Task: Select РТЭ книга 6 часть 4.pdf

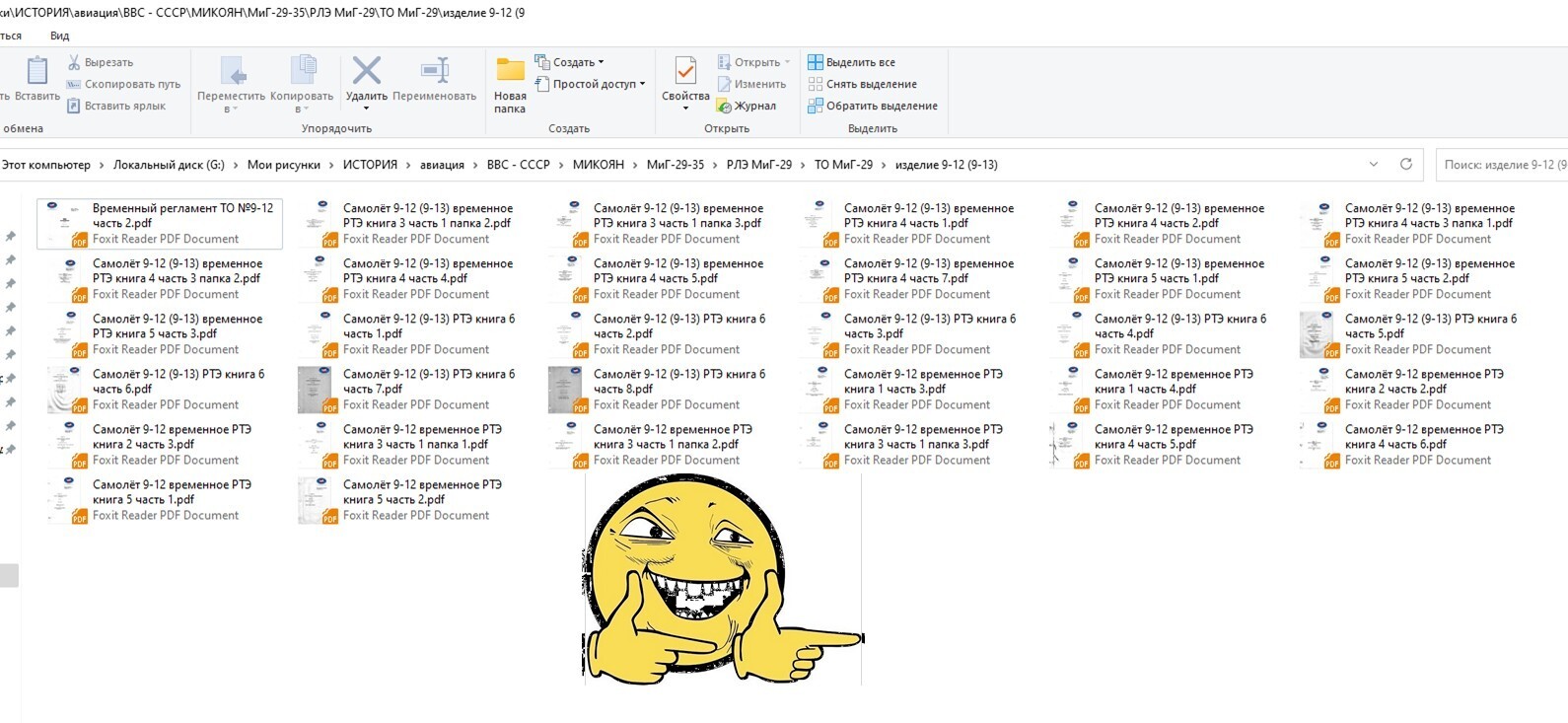Action: [x=1163, y=334]
